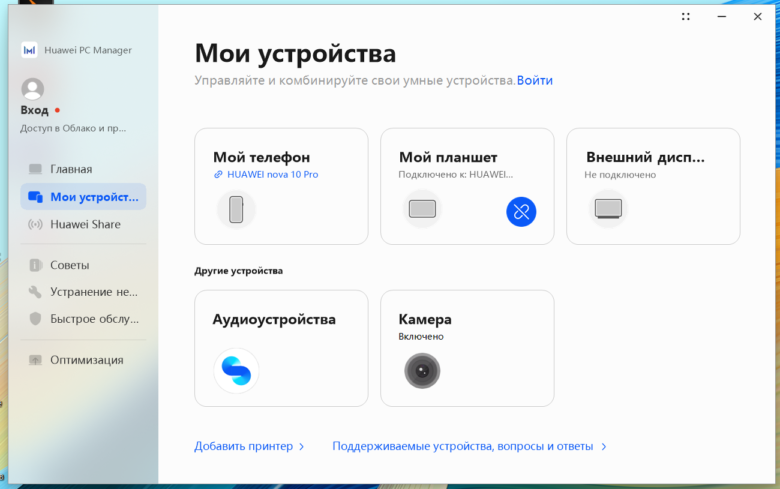Click 'Доступ в Облако и пр...' text

(x=73, y=128)
